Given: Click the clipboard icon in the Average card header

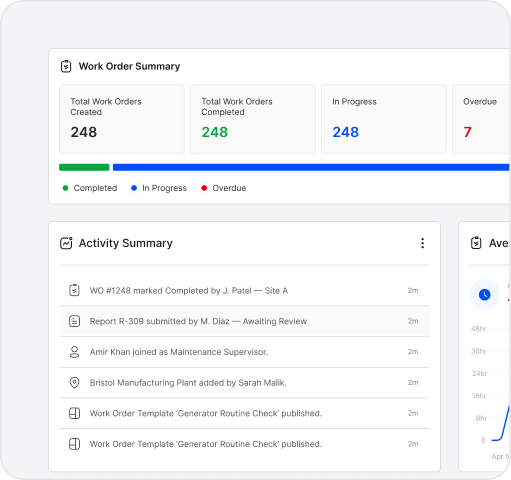Looking at the screenshot, I should coord(476,243).
